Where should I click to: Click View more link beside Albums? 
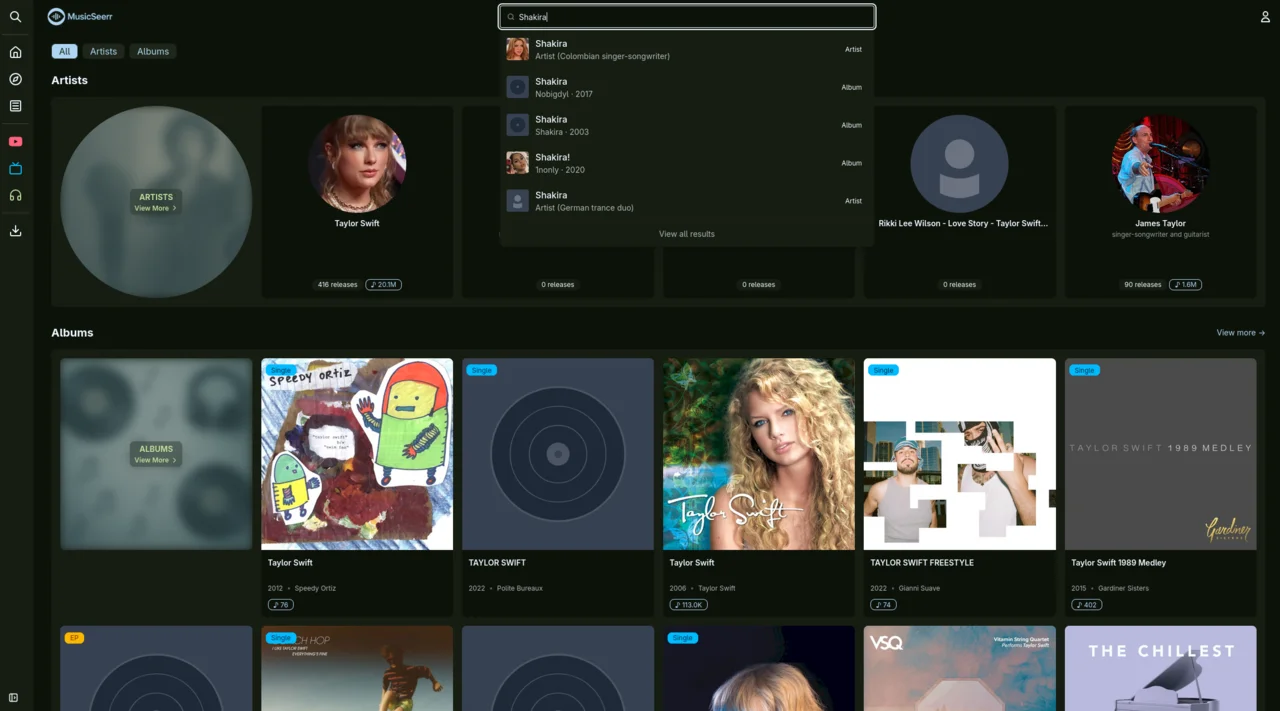click(1240, 333)
